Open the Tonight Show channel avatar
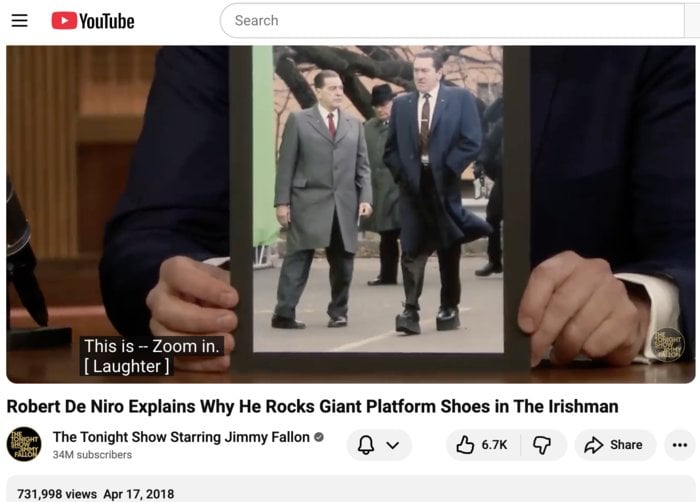Image resolution: width=700 pixels, height=502 pixels. pyautogui.click(x=24, y=444)
